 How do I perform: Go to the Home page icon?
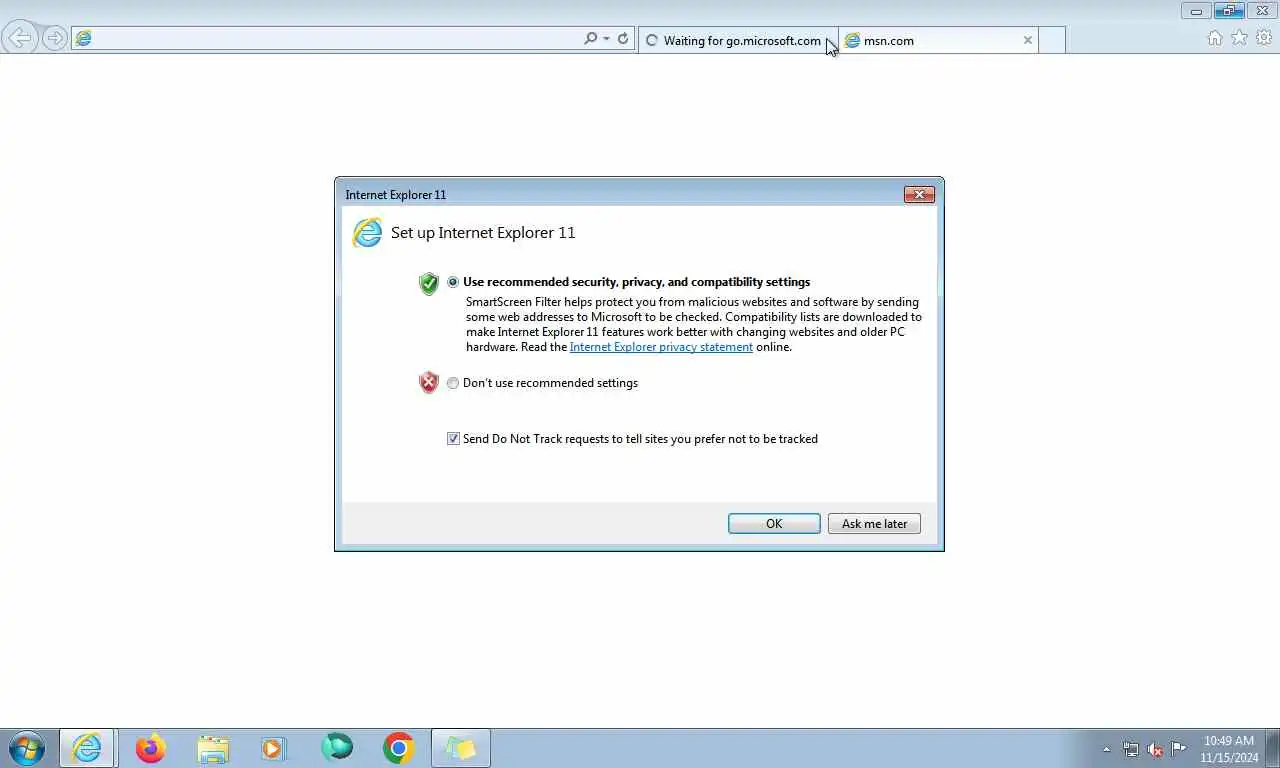tap(1215, 38)
